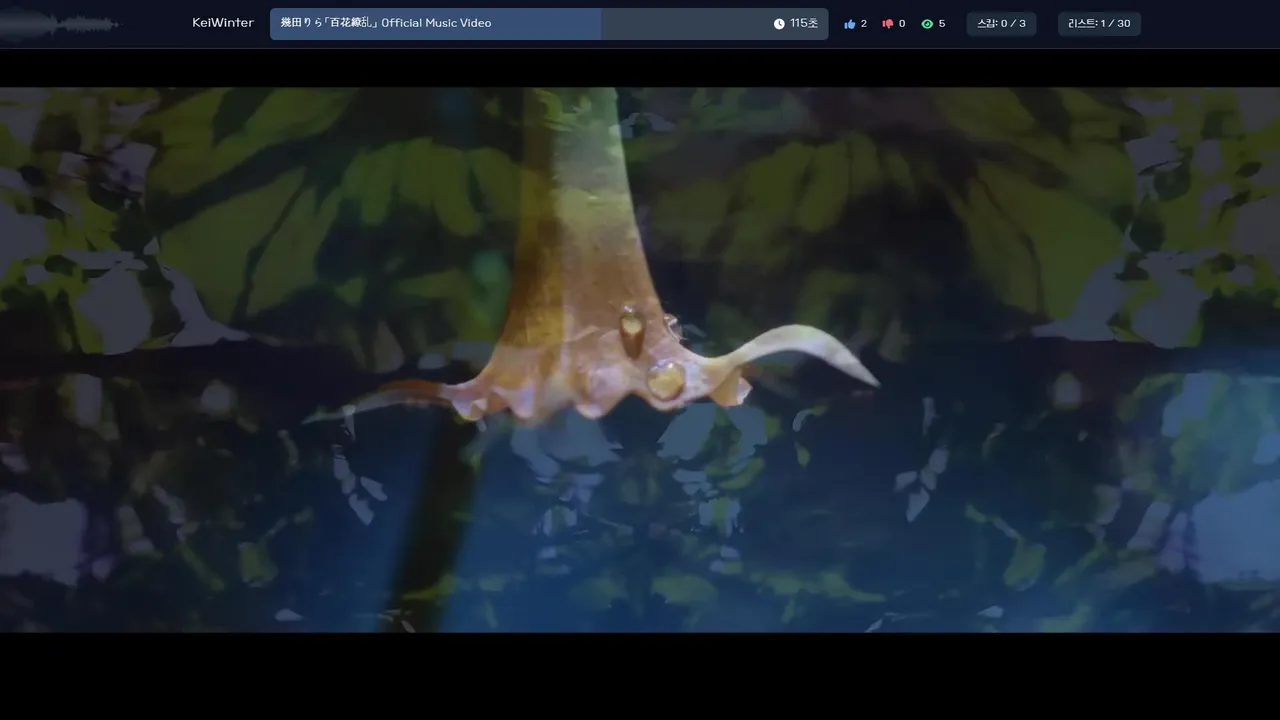This screenshot has height=720, width=1280.
Task: Click the dislike count number 0
Action: (x=902, y=24)
